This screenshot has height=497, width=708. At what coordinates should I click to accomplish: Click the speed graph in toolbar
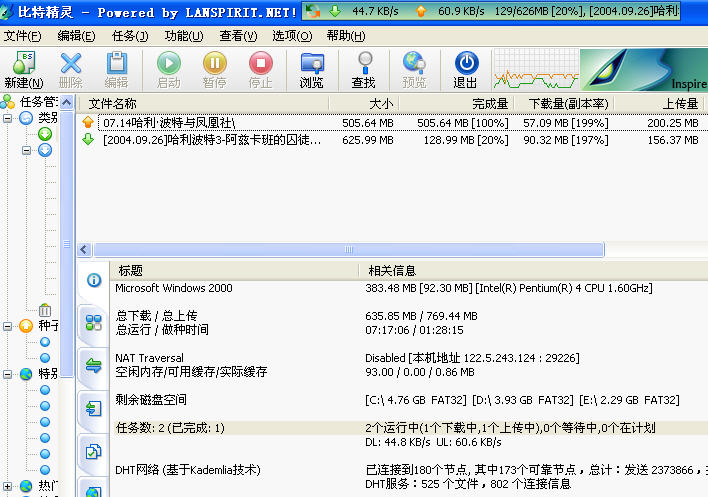pos(536,70)
